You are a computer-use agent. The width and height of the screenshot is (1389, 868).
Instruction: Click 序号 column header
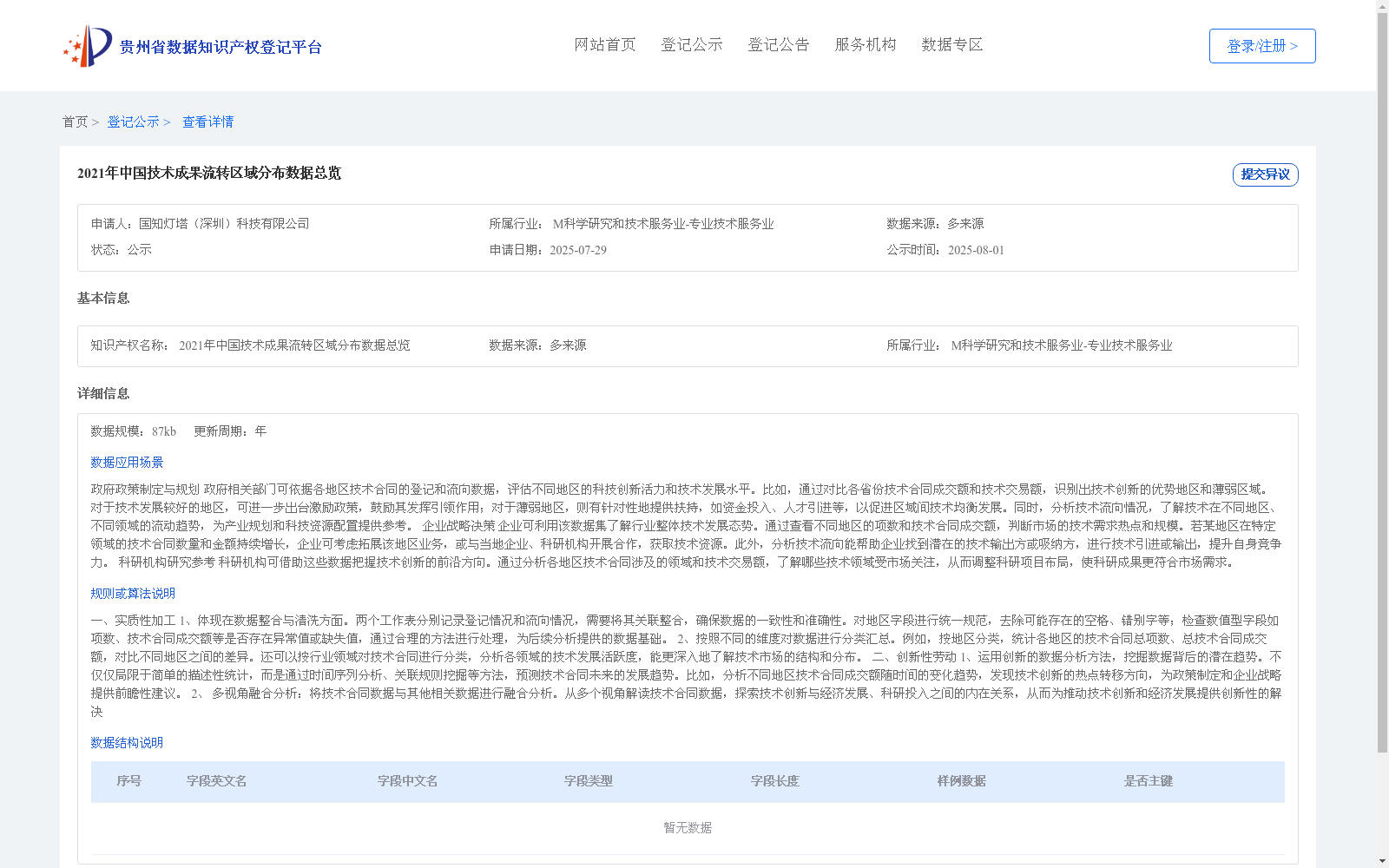(x=129, y=781)
